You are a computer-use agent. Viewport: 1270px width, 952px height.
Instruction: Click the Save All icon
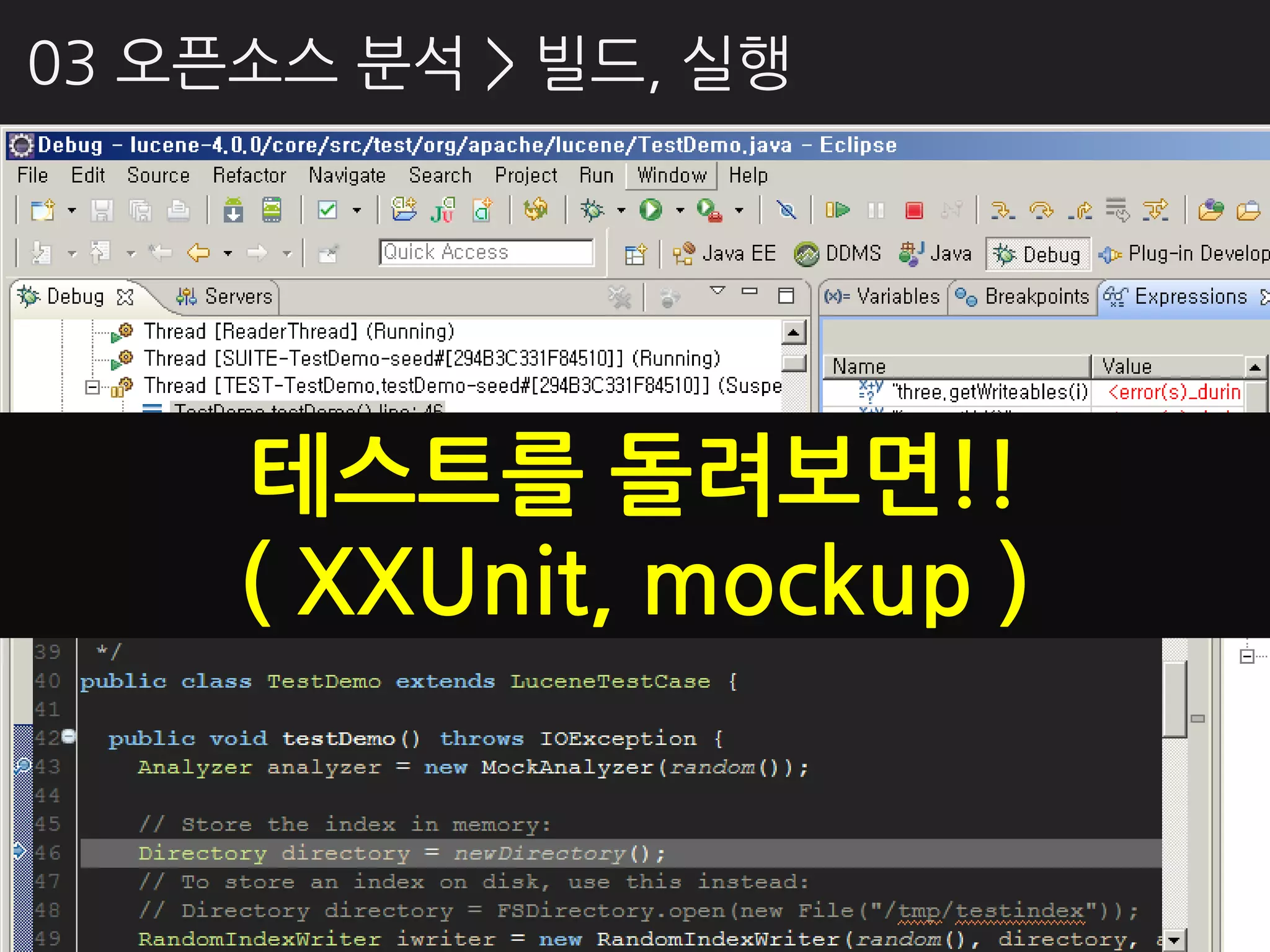[x=140, y=211]
